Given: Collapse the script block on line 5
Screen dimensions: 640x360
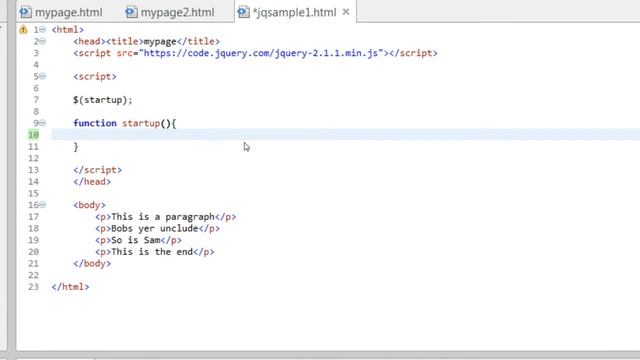Looking at the screenshot, I should (42, 76).
